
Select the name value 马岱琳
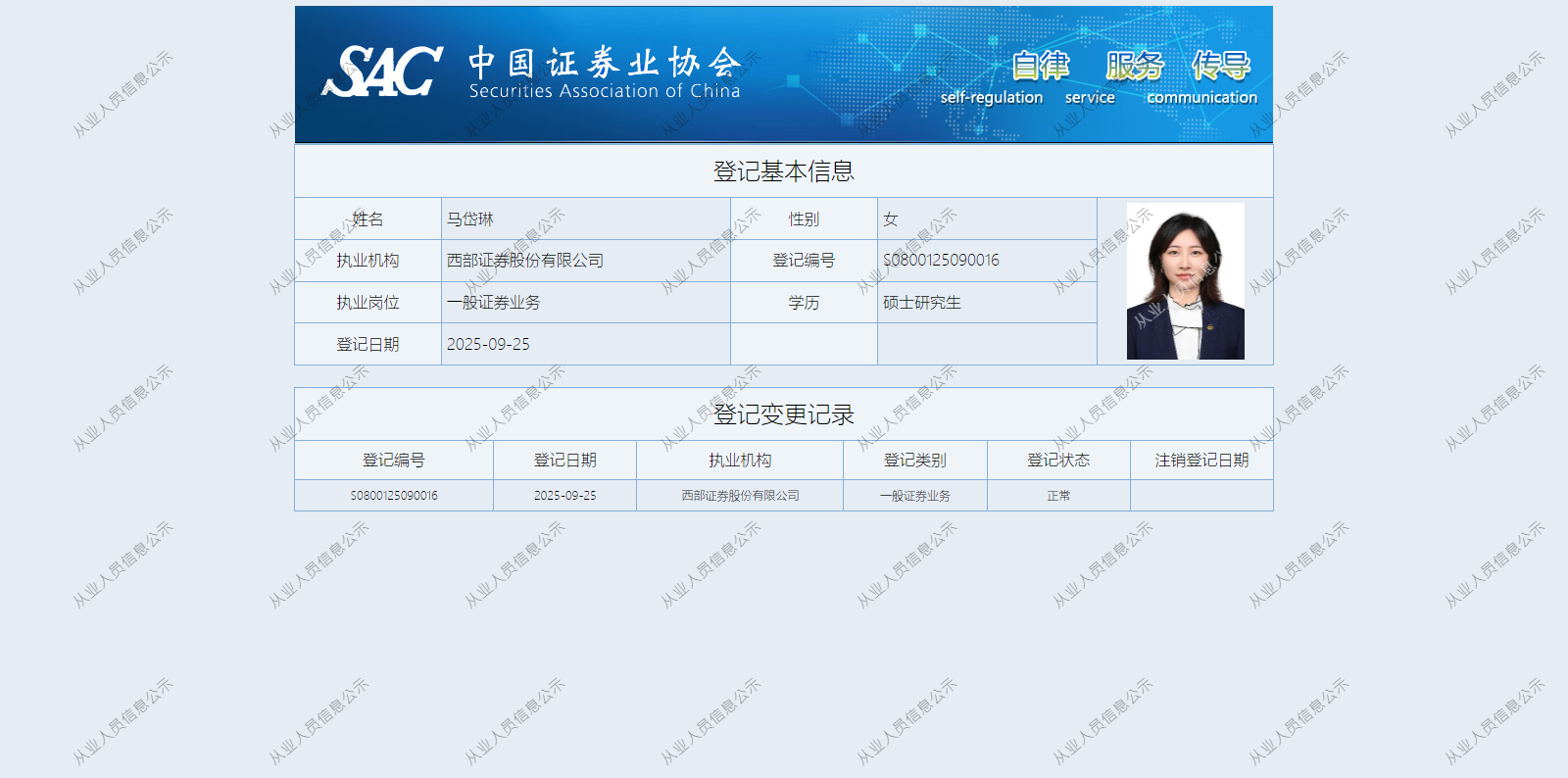tap(470, 219)
